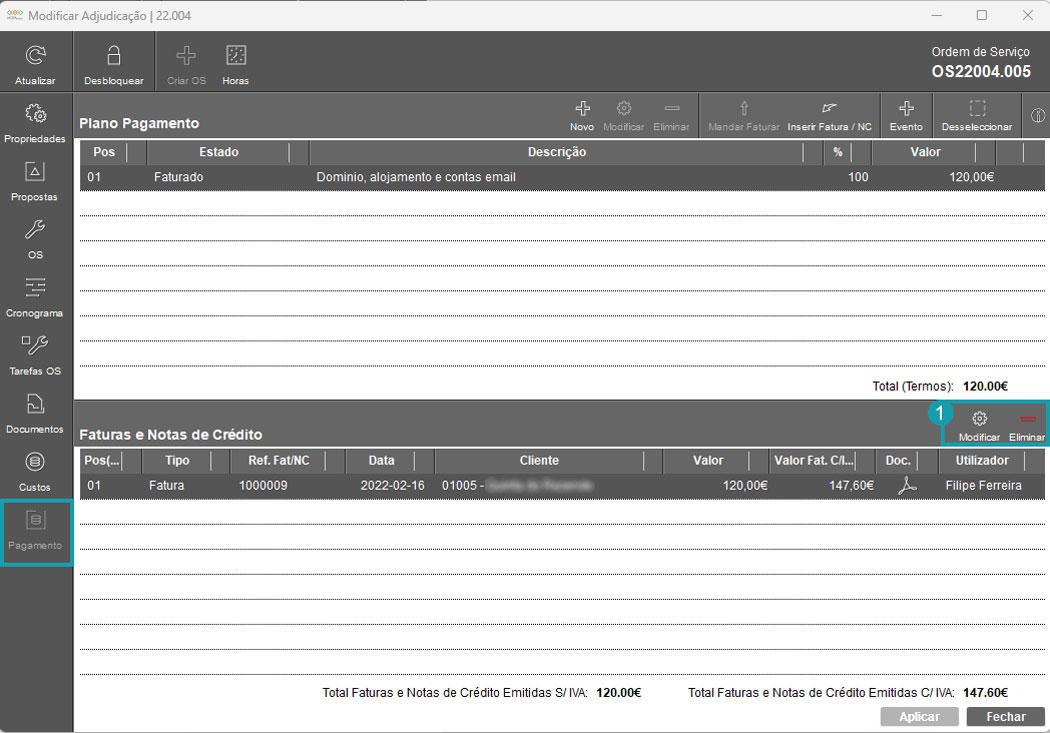Click the OS22004.005 order number
This screenshot has width=1050, height=733.
tap(981, 72)
